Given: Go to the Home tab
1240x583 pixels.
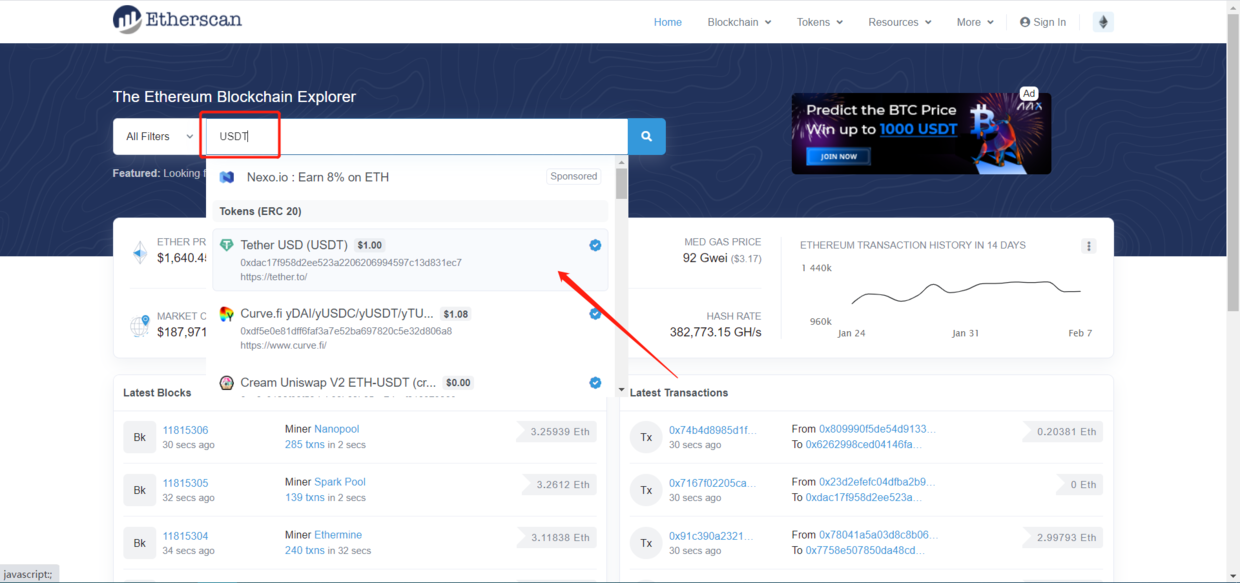Looking at the screenshot, I should pos(667,22).
